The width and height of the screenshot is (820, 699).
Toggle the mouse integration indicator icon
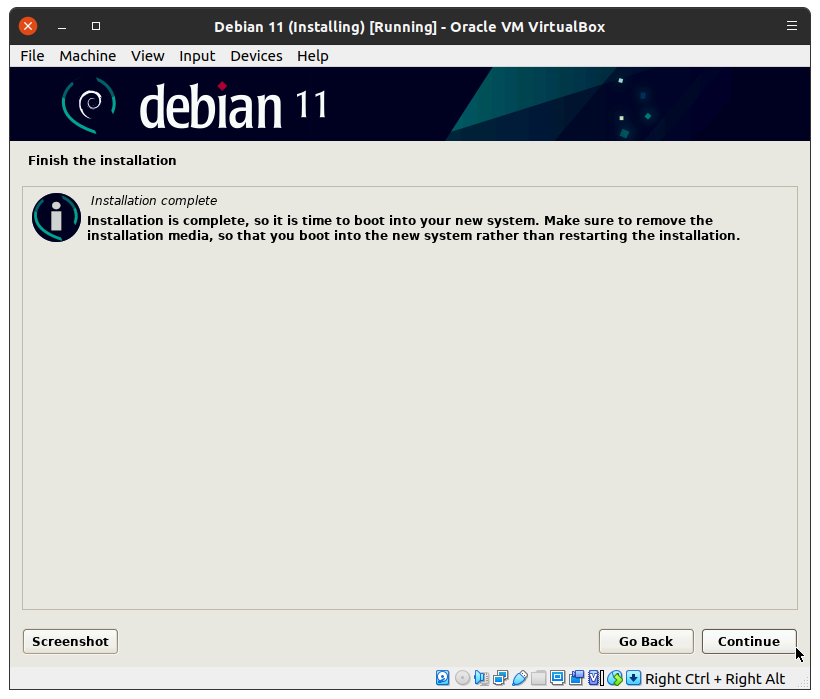point(615,678)
